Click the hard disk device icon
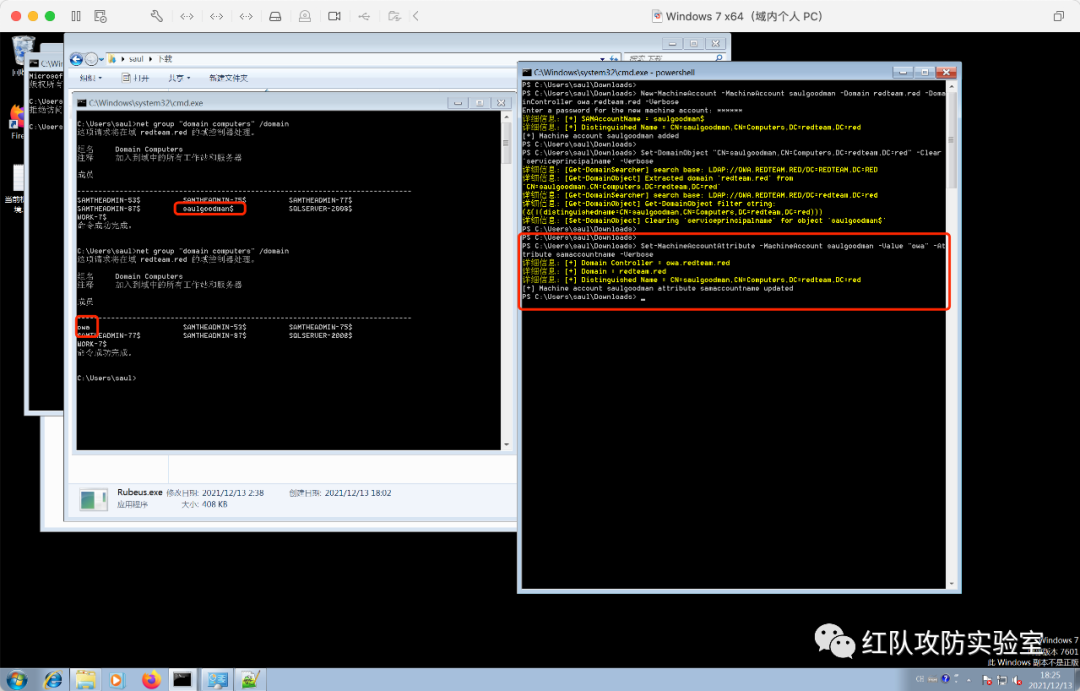This screenshot has width=1080, height=691. (x=277, y=16)
